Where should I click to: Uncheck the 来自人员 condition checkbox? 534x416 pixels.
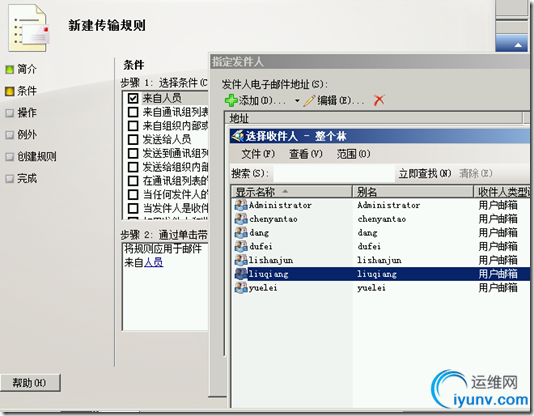pos(133,98)
